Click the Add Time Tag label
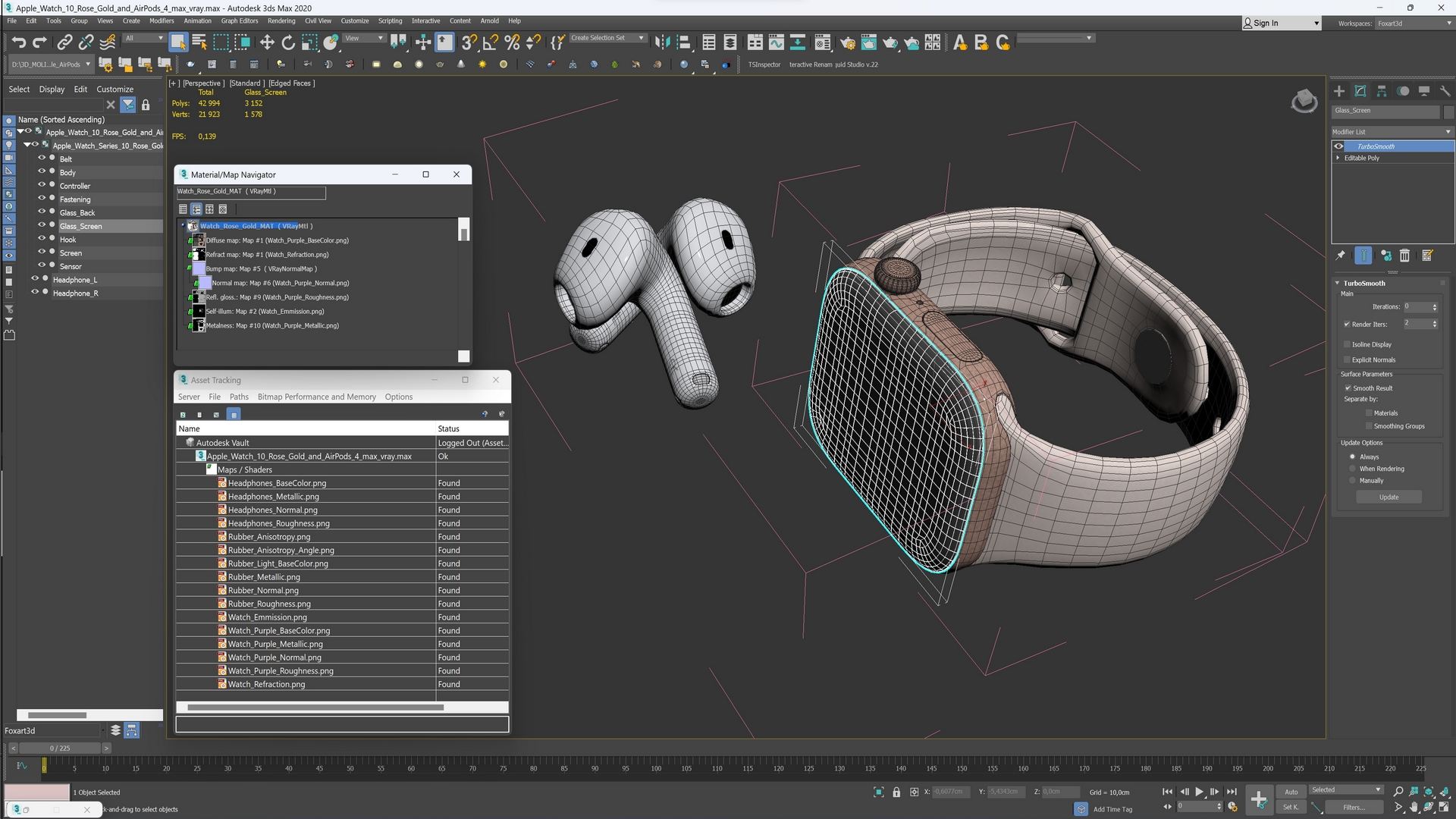This screenshot has width=1456, height=819. (1112, 809)
